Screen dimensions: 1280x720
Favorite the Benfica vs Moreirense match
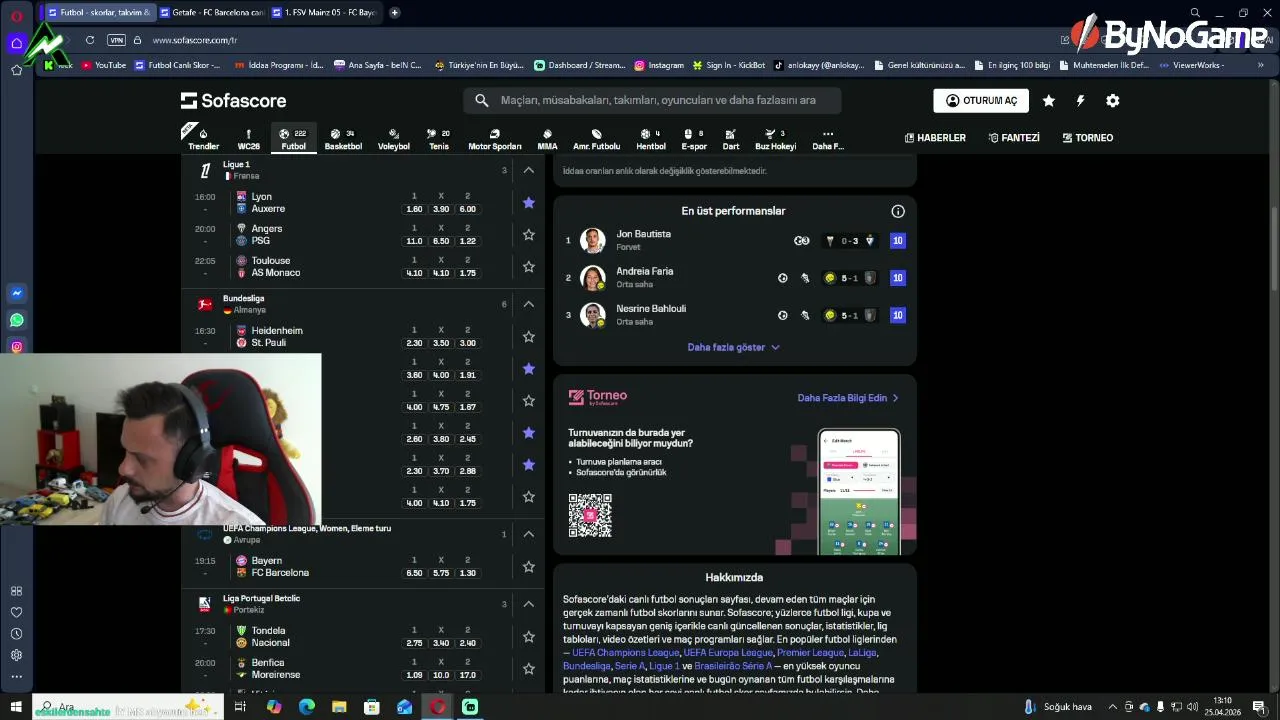point(528,669)
